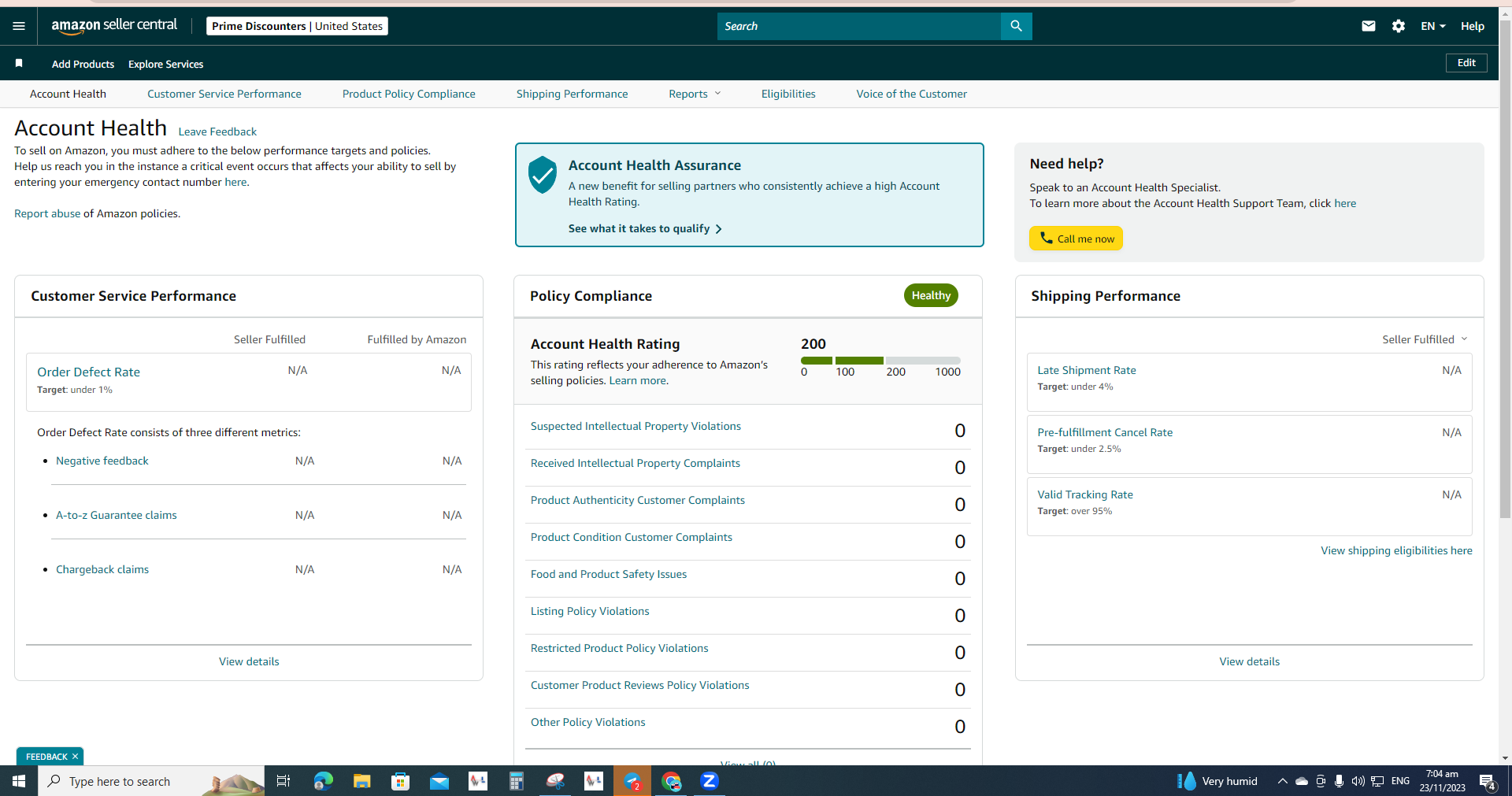This screenshot has width=1512, height=796.
Task: Open the Chargeback claims link
Action: [102, 569]
